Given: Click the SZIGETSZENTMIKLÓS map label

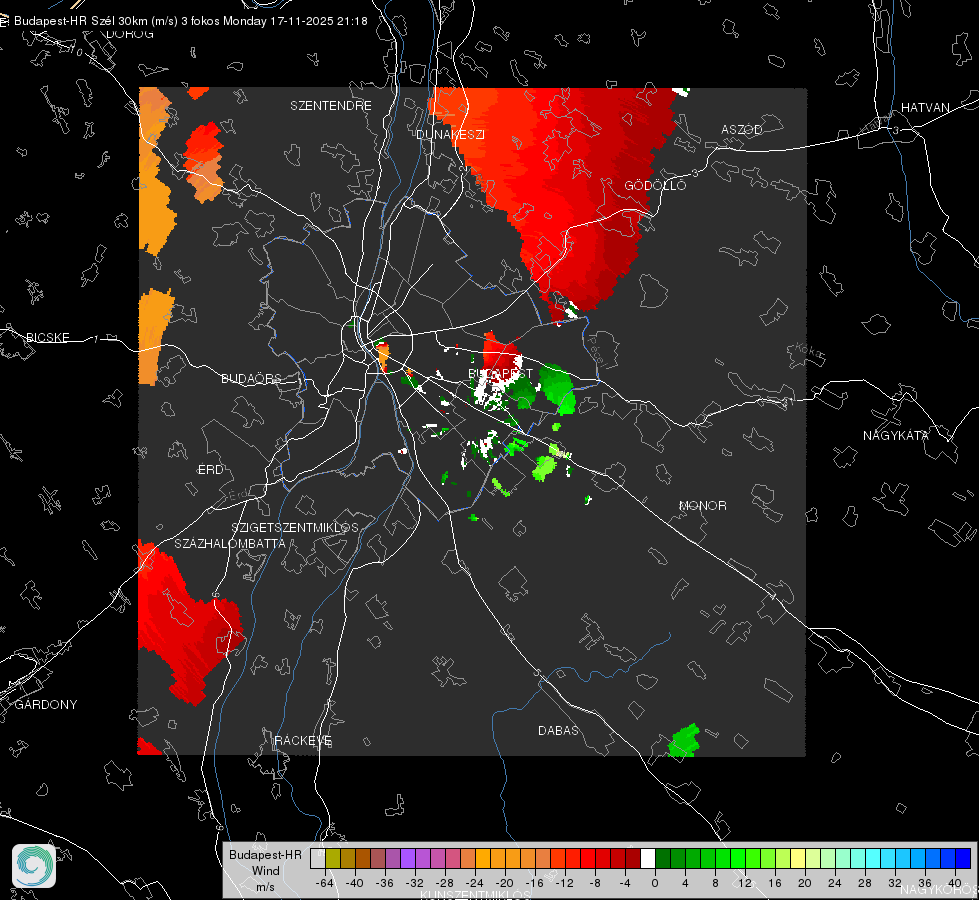Looking at the screenshot, I should pyautogui.click(x=295, y=527).
